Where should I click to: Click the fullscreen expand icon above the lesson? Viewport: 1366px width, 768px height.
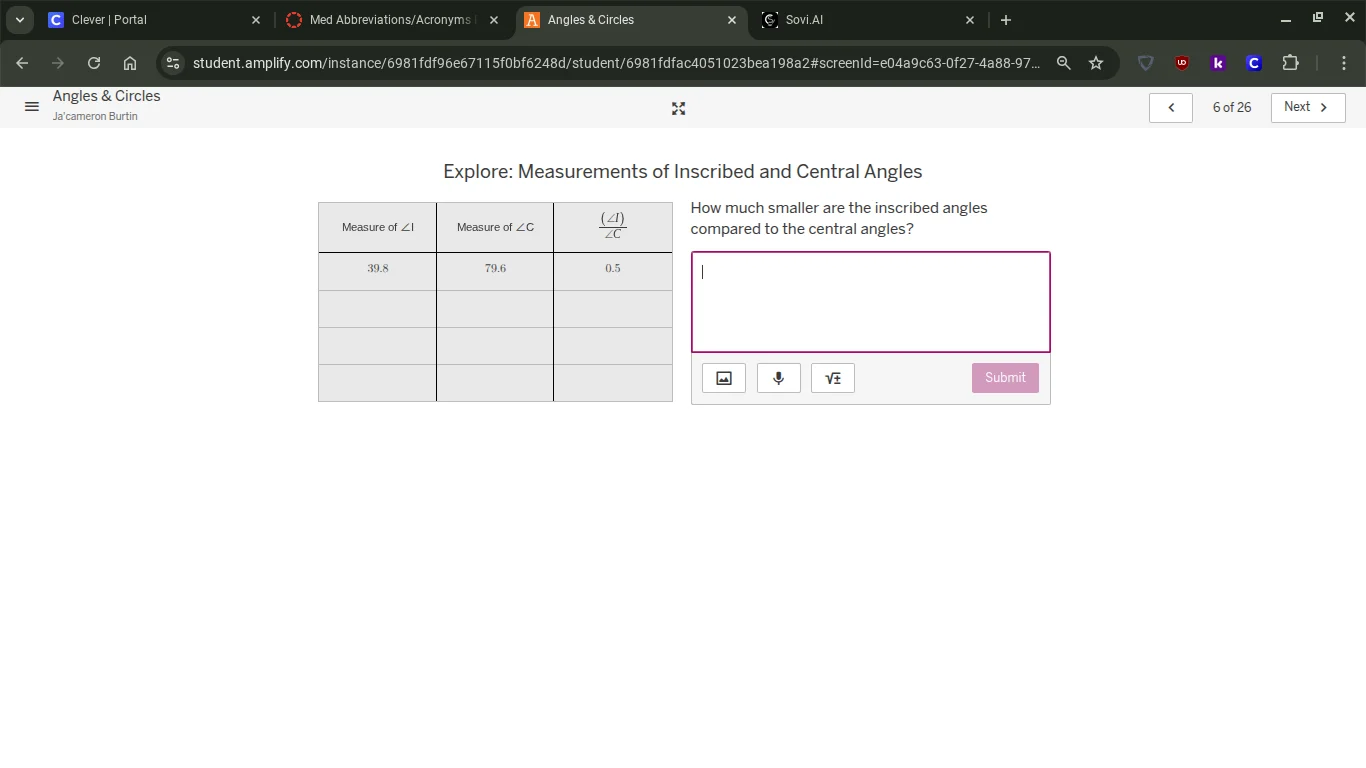click(x=678, y=108)
